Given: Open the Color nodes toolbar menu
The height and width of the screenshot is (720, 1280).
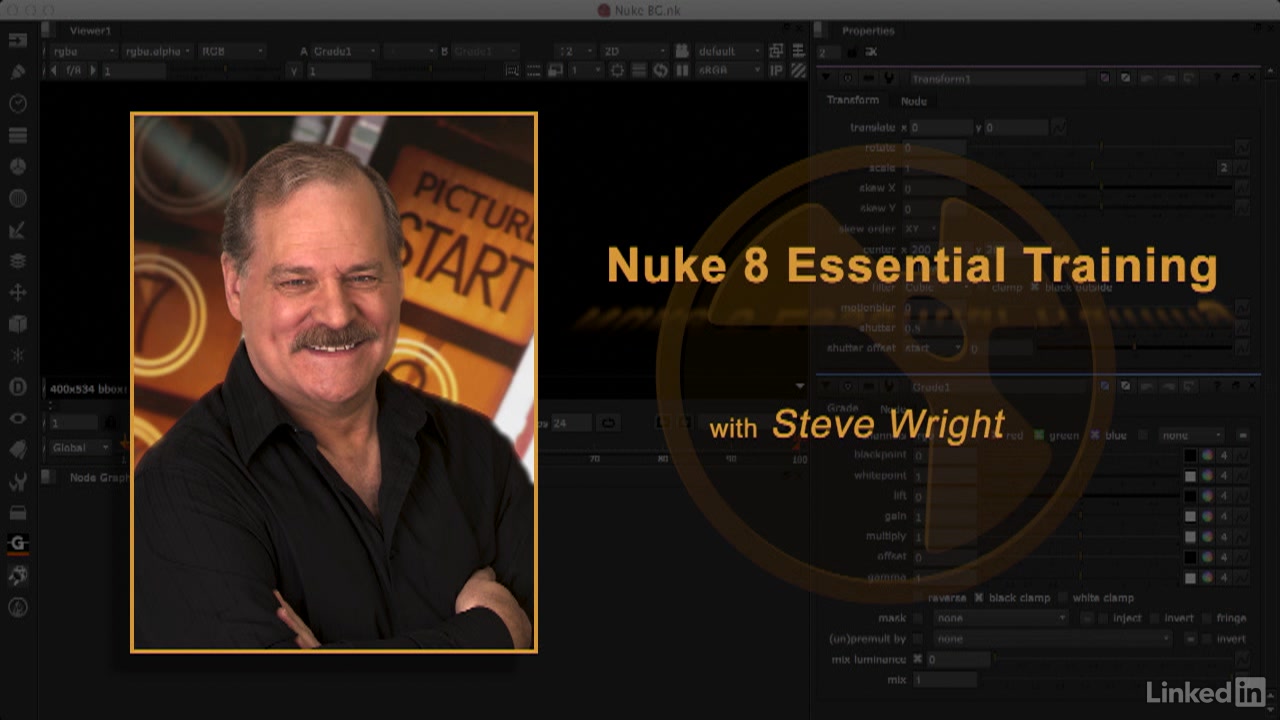Looking at the screenshot, I should click(x=18, y=167).
